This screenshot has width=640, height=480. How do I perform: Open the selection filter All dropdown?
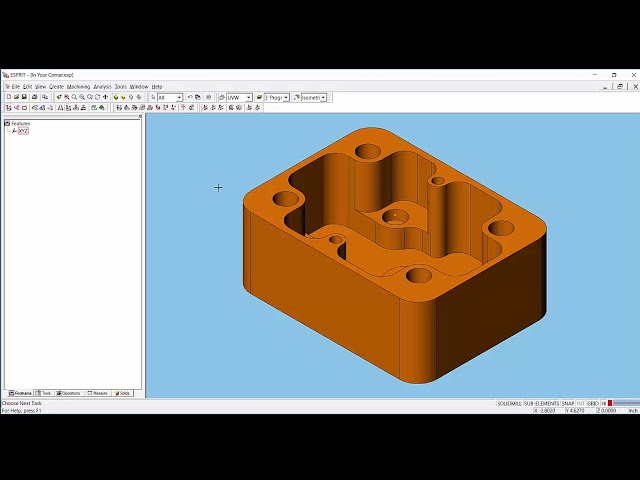179,98
